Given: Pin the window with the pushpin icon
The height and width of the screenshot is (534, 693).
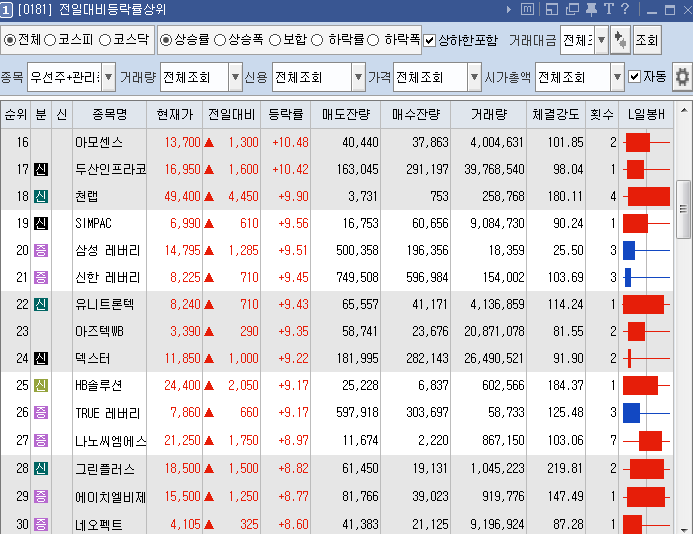Looking at the screenshot, I should pos(591,9).
